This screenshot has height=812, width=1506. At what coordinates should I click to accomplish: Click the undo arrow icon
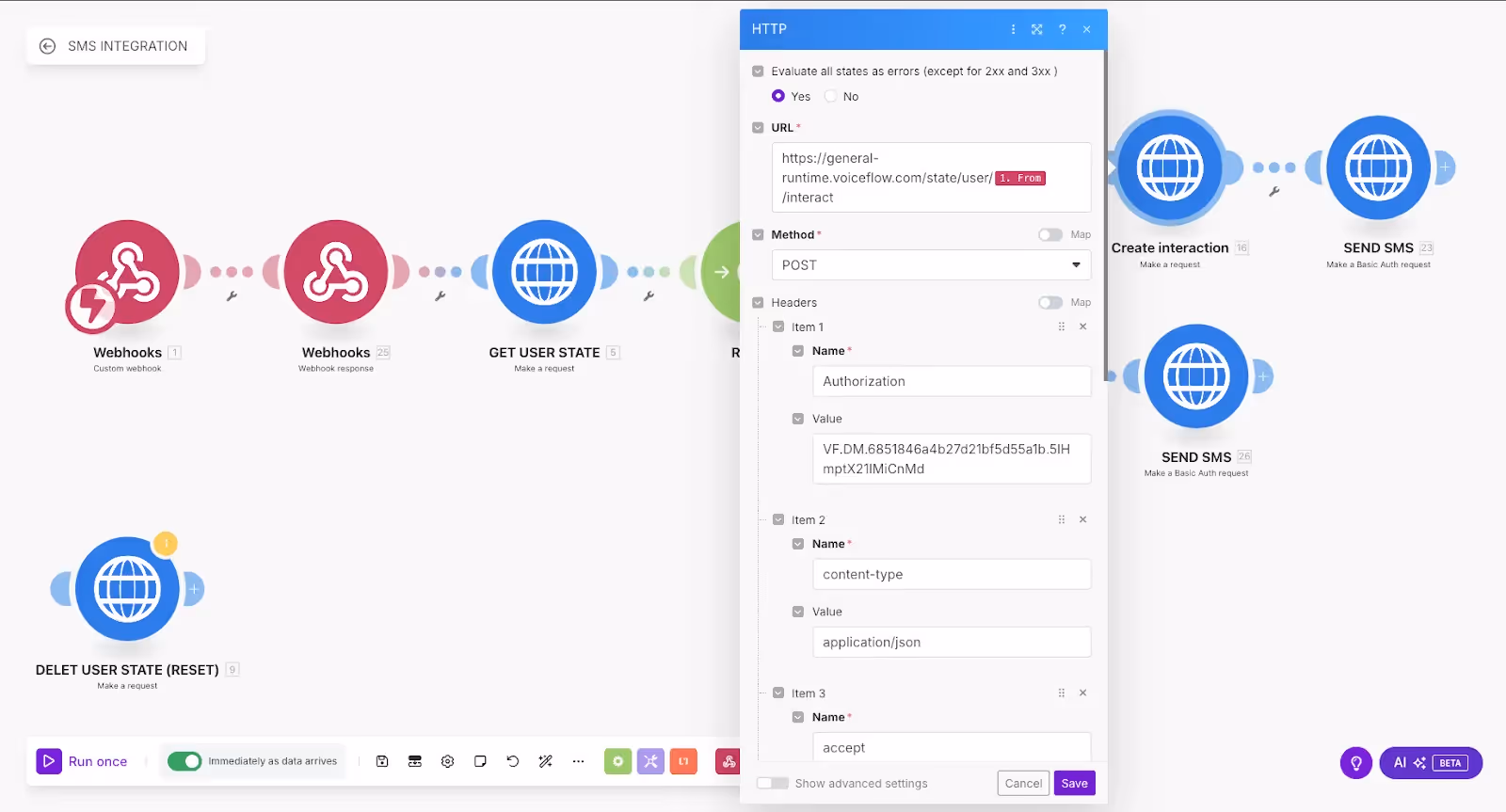tap(513, 761)
